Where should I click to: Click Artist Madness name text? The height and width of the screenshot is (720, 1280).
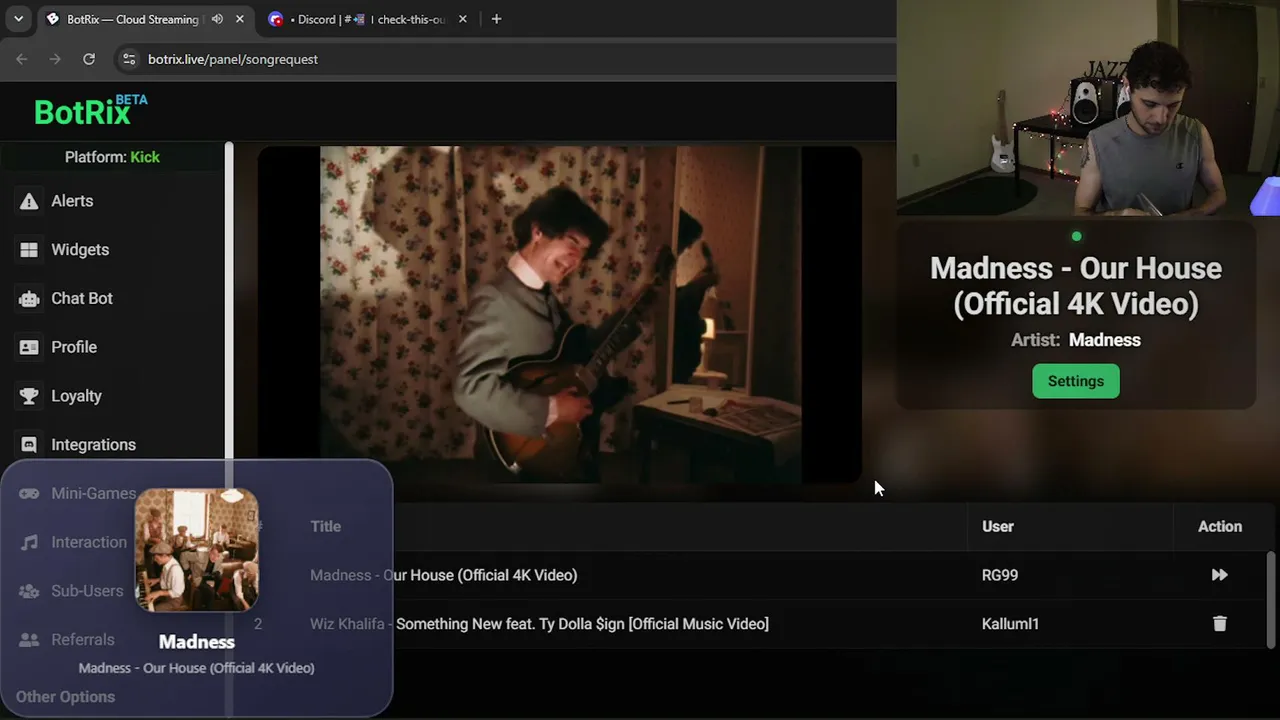coord(1105,340)
